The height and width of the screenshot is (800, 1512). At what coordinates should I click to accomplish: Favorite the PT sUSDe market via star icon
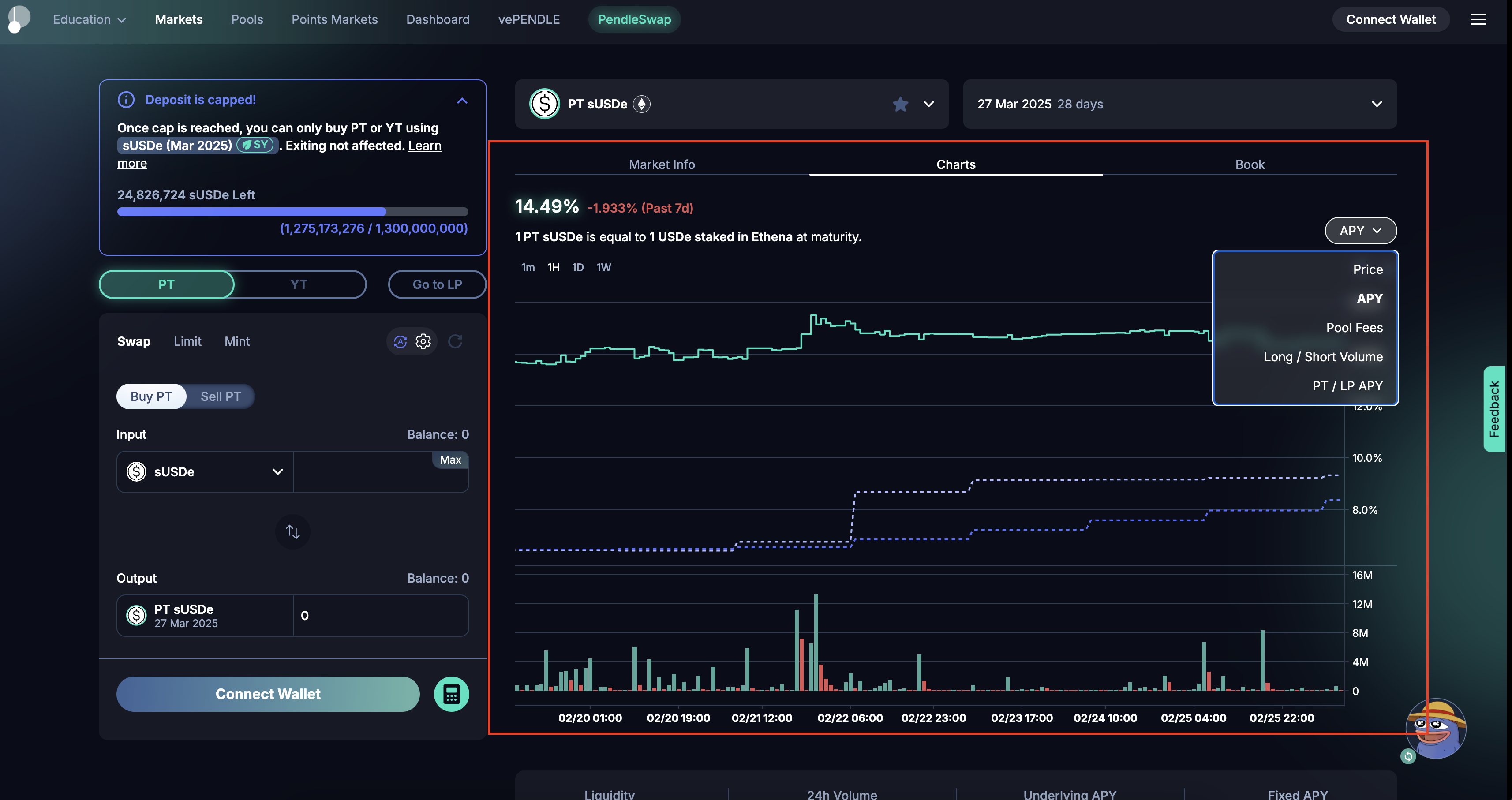(900, 104)
